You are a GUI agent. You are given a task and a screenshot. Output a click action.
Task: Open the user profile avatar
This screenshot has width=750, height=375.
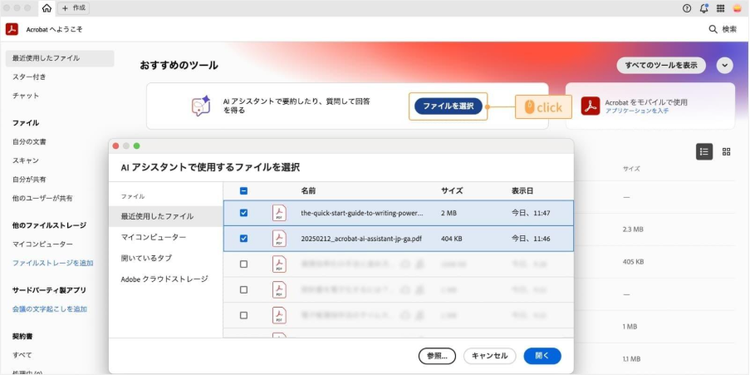pyautogui.click(x=737, y=8)
